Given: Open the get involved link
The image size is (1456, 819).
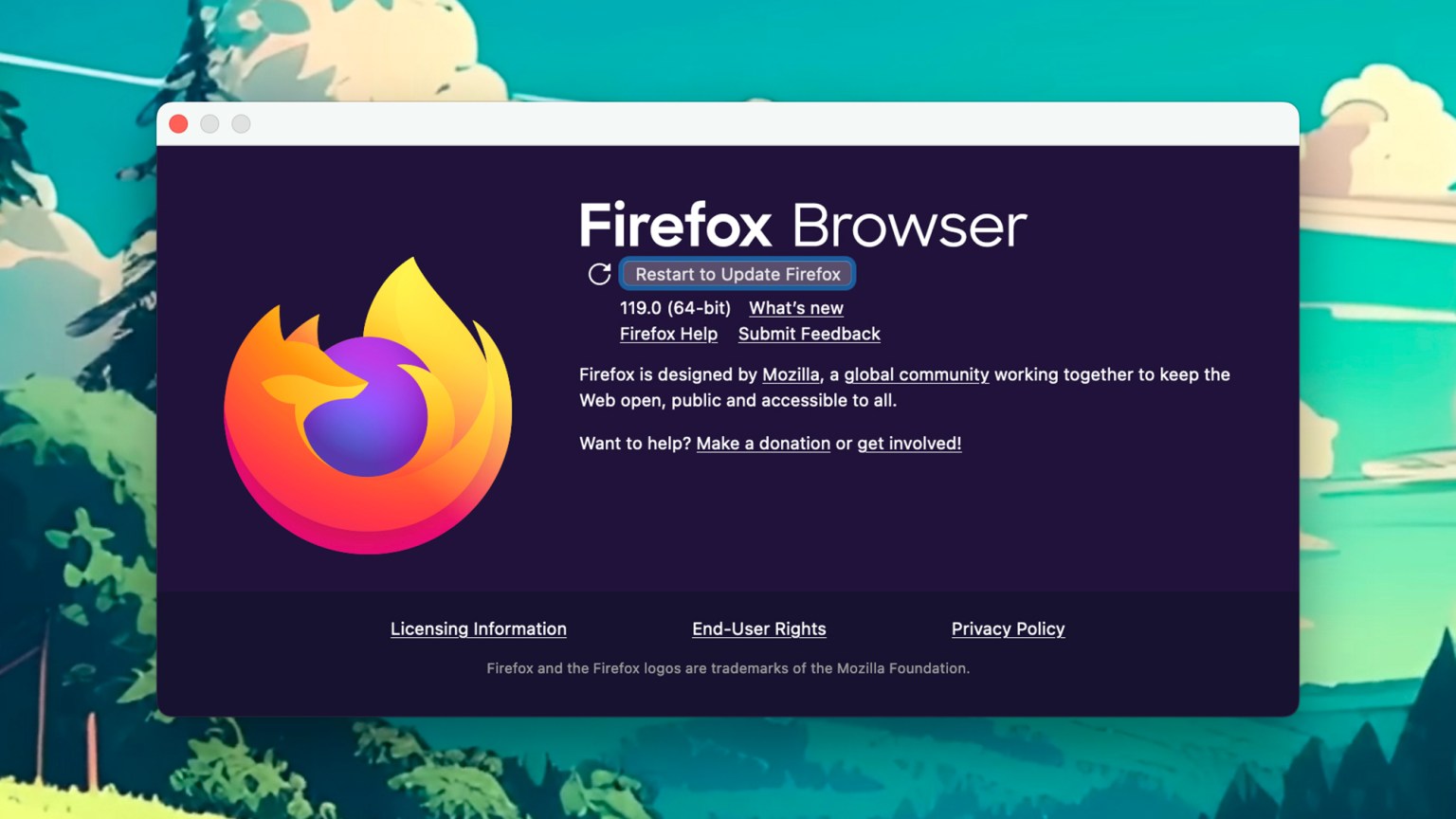Looking at the screenshot, I should coord(907,444).
